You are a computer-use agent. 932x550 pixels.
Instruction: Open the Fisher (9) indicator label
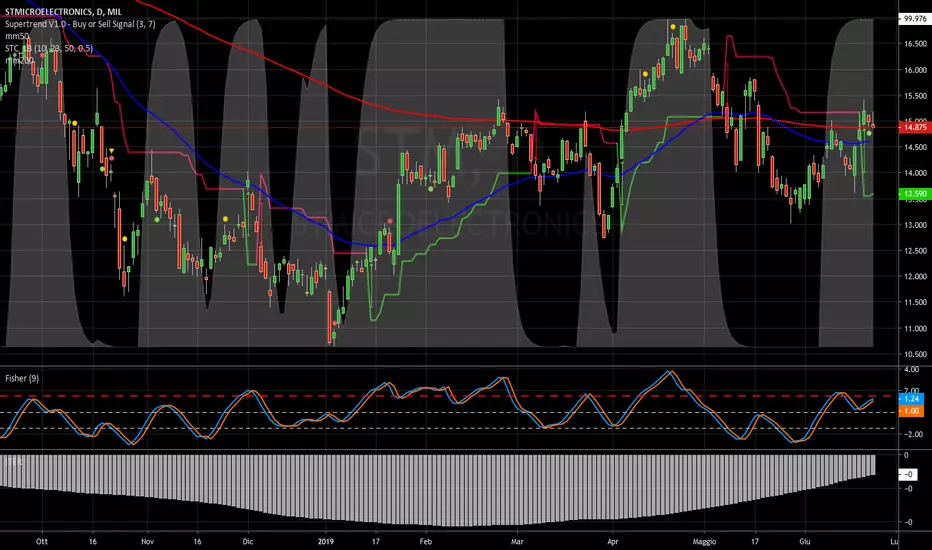22,378
